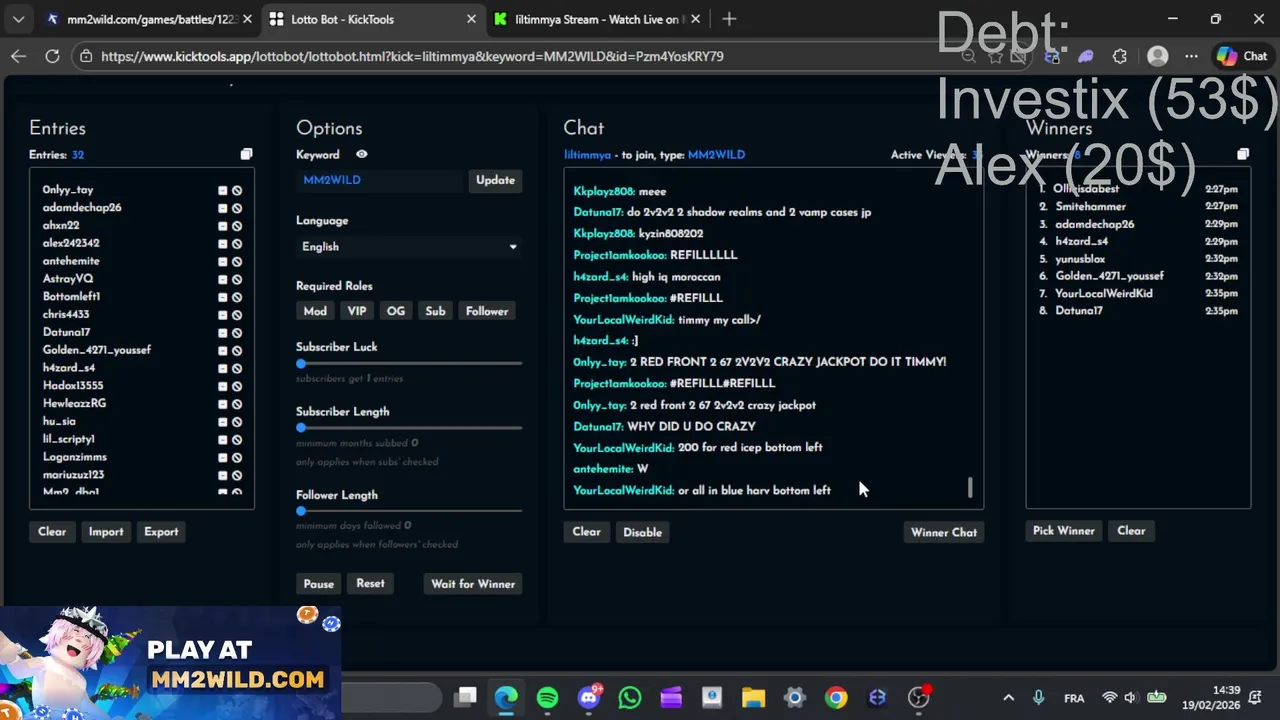
Task: Open the Language dropdown showing English
Action: (x=409, y=247)
